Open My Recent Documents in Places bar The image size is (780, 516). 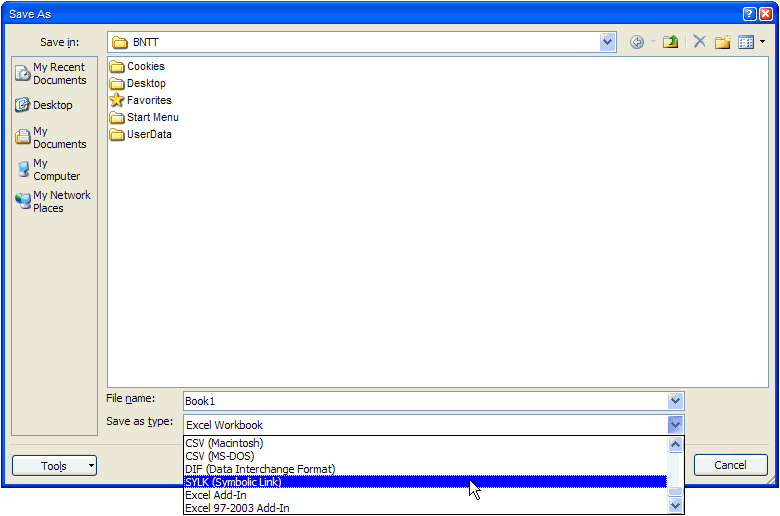(x=54, y=74)
